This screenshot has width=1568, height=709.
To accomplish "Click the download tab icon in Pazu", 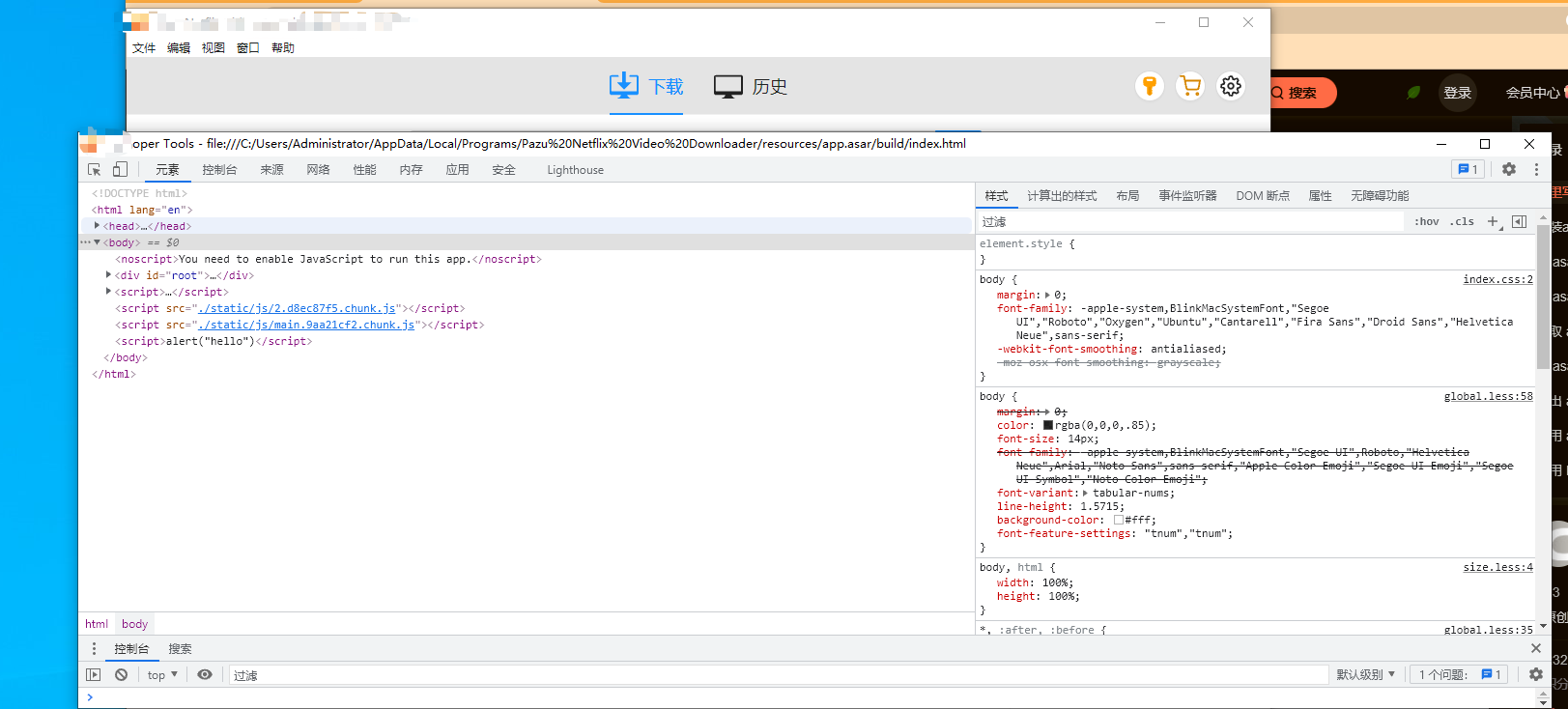I will [624, 85].
